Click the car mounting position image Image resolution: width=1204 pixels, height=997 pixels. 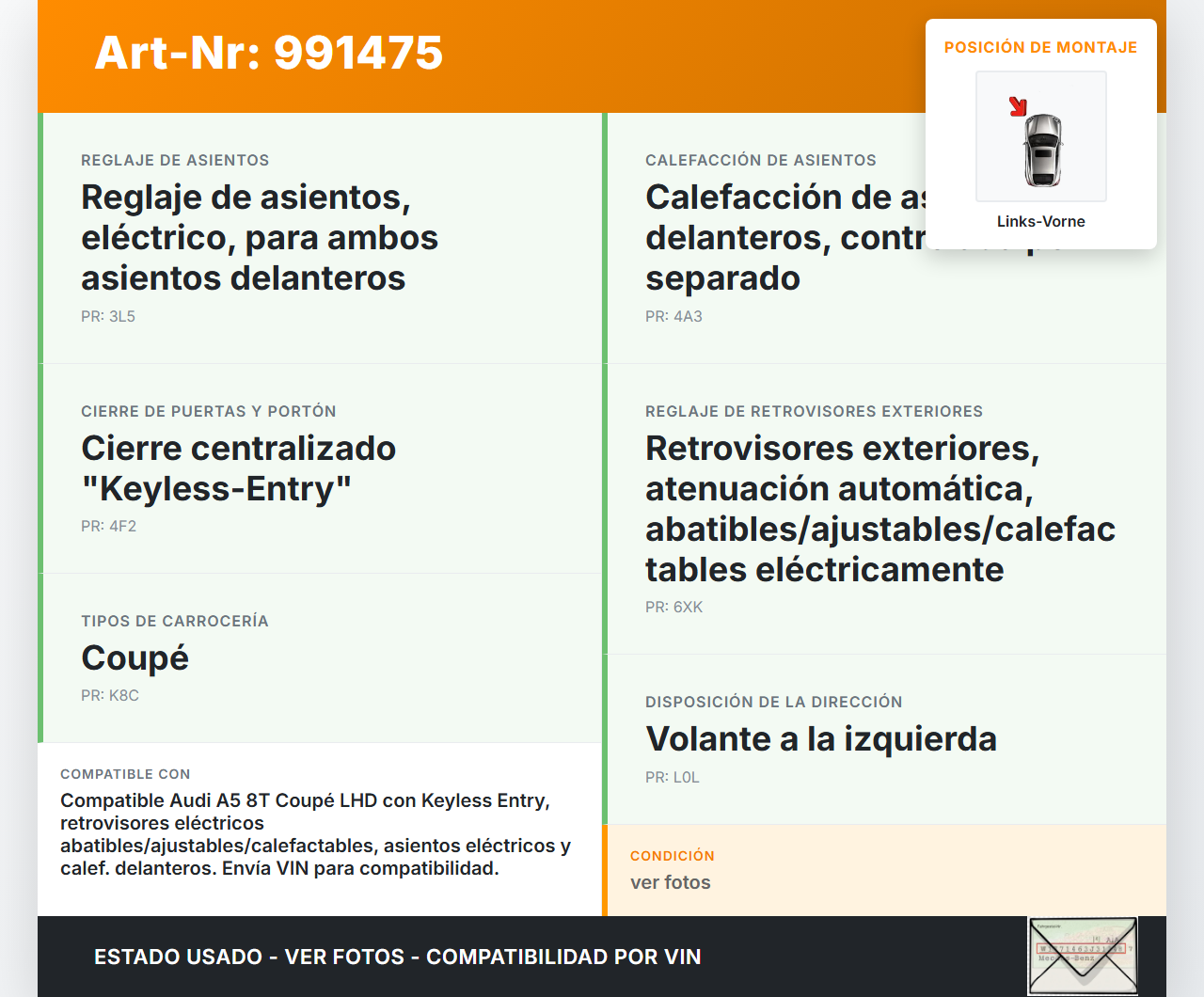[1041, 137]
